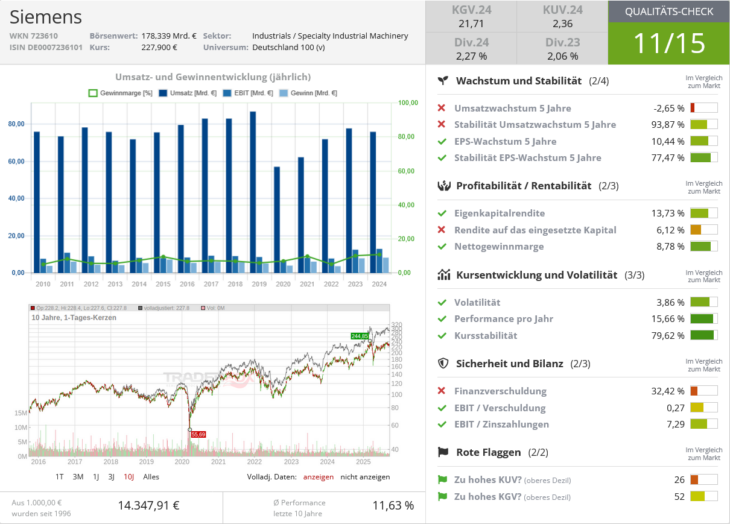The height and width of the screenshot is (524, 730).
Task: Click market comparison bar for Zu hohes KGV
Action: coord(703,497)
